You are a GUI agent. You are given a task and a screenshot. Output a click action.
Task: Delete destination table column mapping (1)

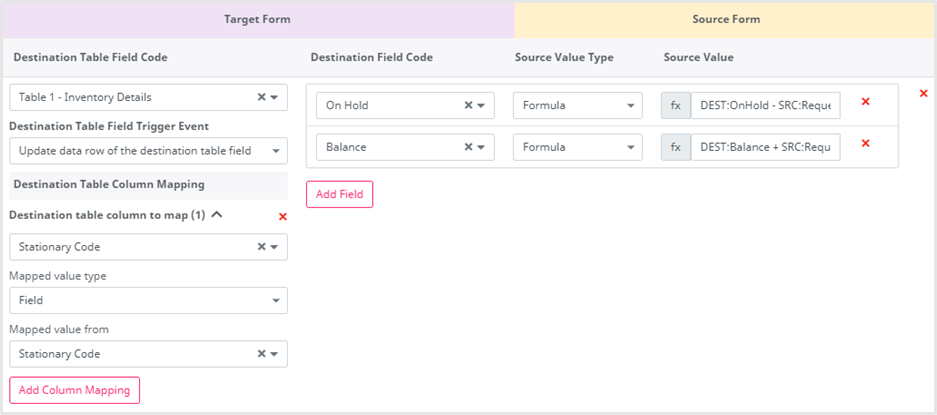[x=282, y=216]
